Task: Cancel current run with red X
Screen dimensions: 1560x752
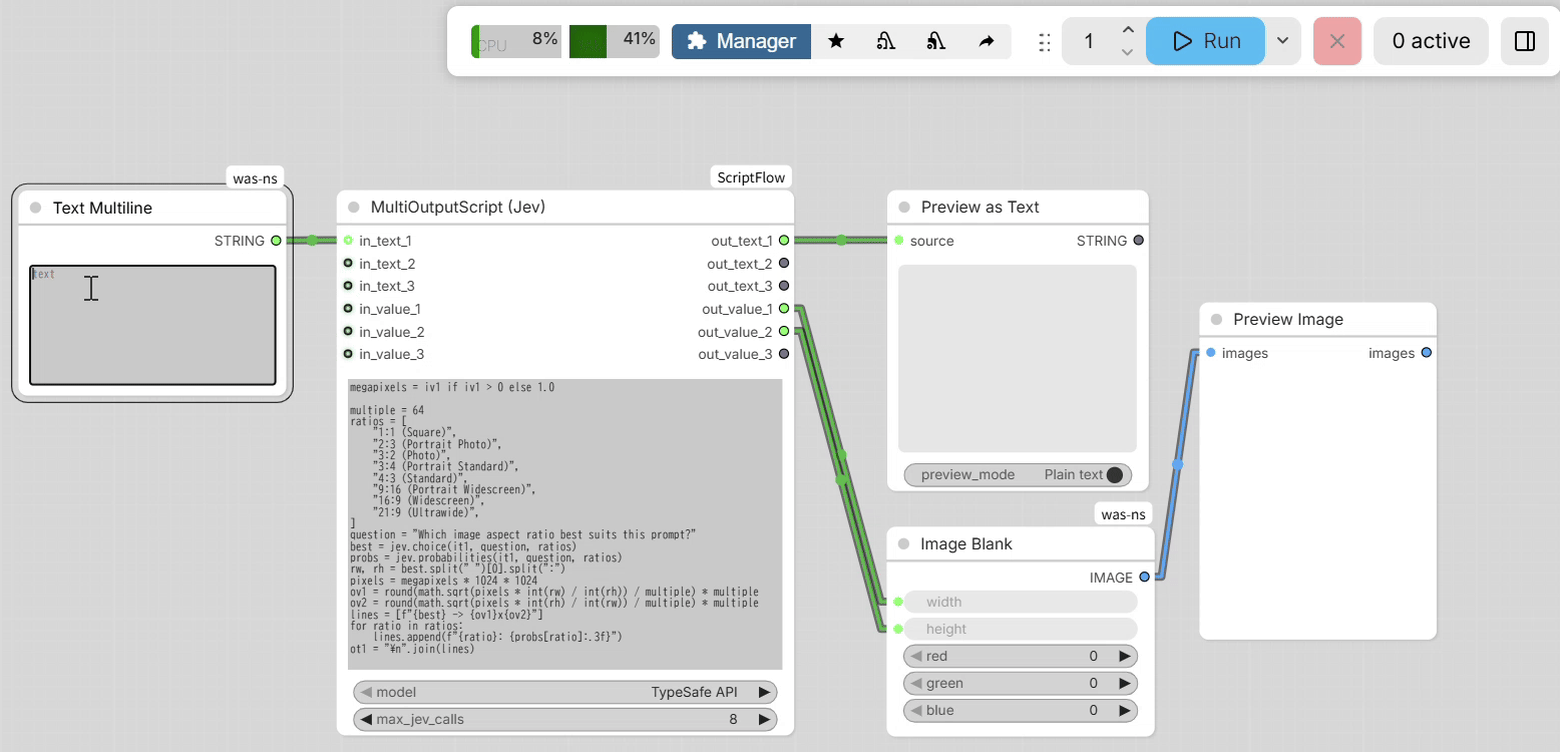Action: (1337, 41)
